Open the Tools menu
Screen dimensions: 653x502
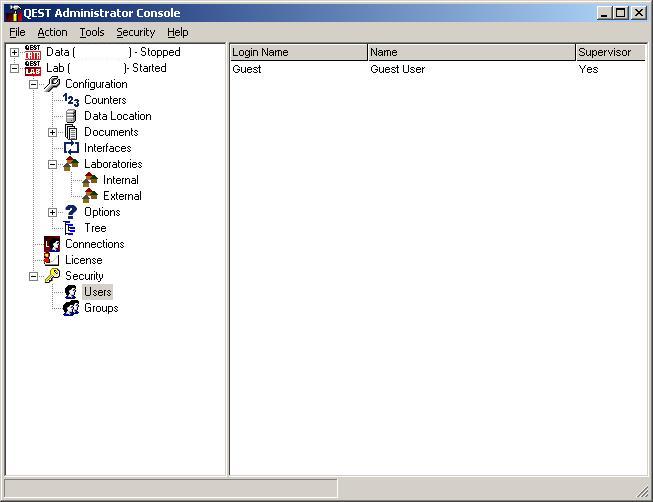point(92,32)
